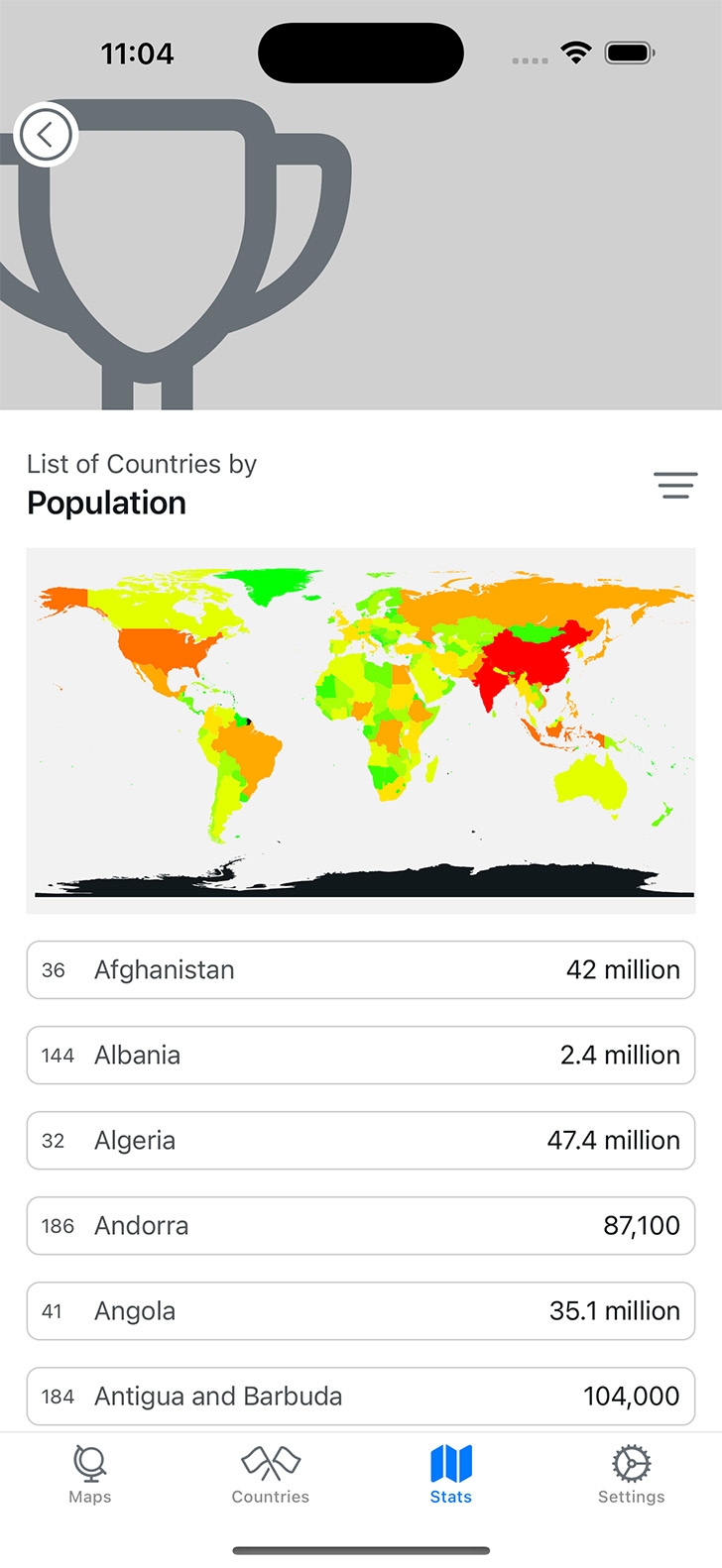Image resolution: width=722 pixels, height=1568 pixels.
Task: Open the Andorra entry
Action: coord(361,1225)
